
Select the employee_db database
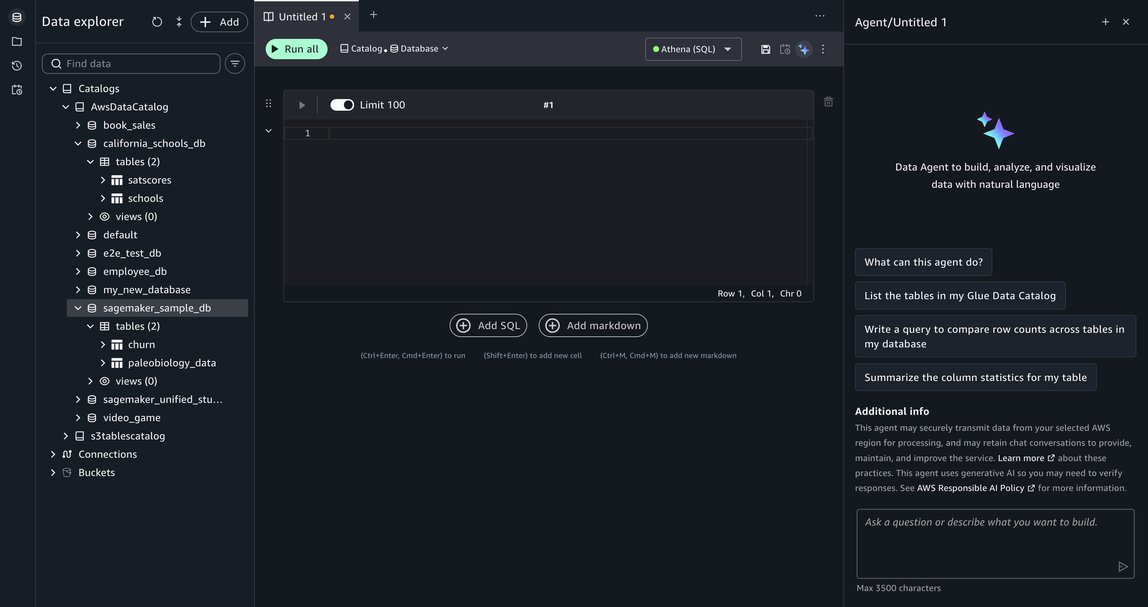[x=135, y=272]
